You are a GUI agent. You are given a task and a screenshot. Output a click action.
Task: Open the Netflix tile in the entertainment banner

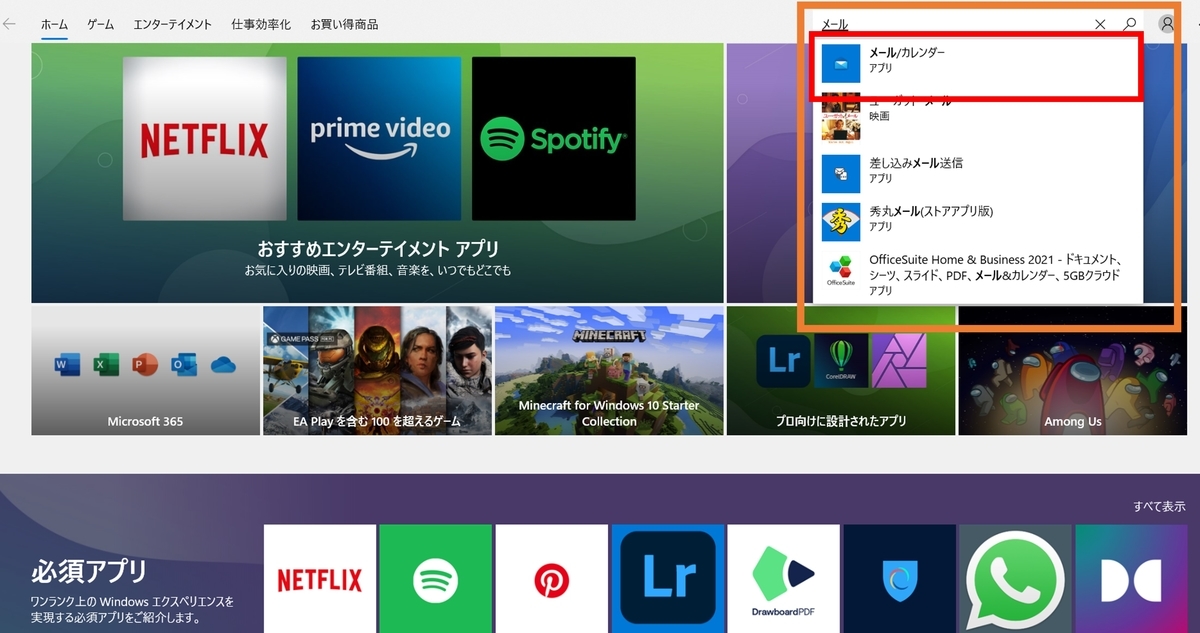pos(204,138)
